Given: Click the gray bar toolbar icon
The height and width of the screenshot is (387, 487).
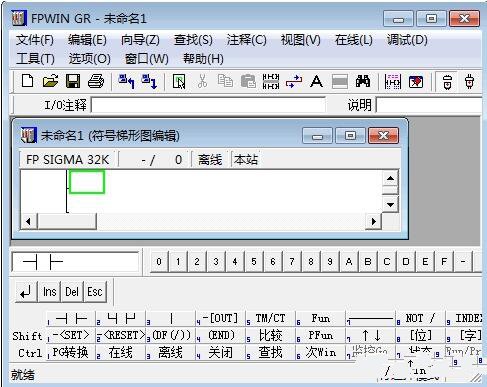Looking at the screenshot, I should [340, 82].
